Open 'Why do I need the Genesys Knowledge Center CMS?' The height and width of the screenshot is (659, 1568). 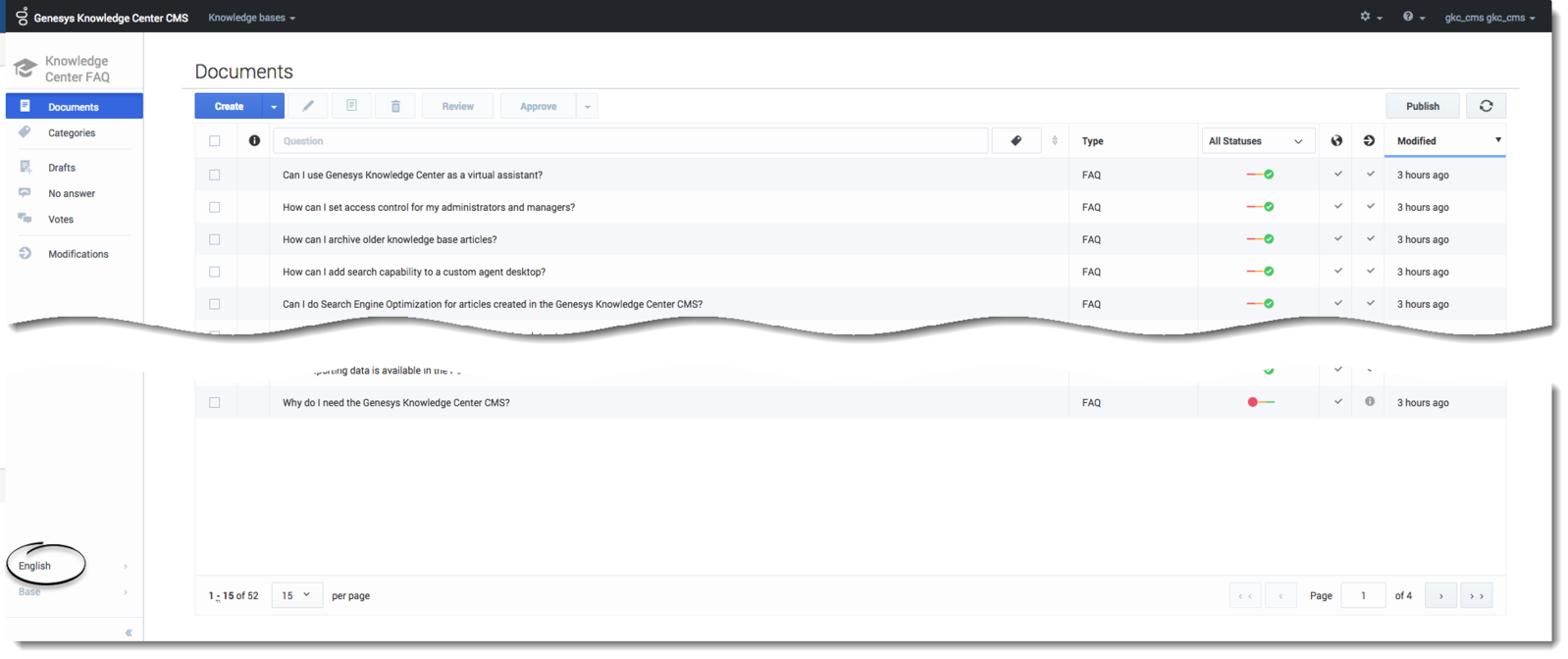tap(396, 402)
